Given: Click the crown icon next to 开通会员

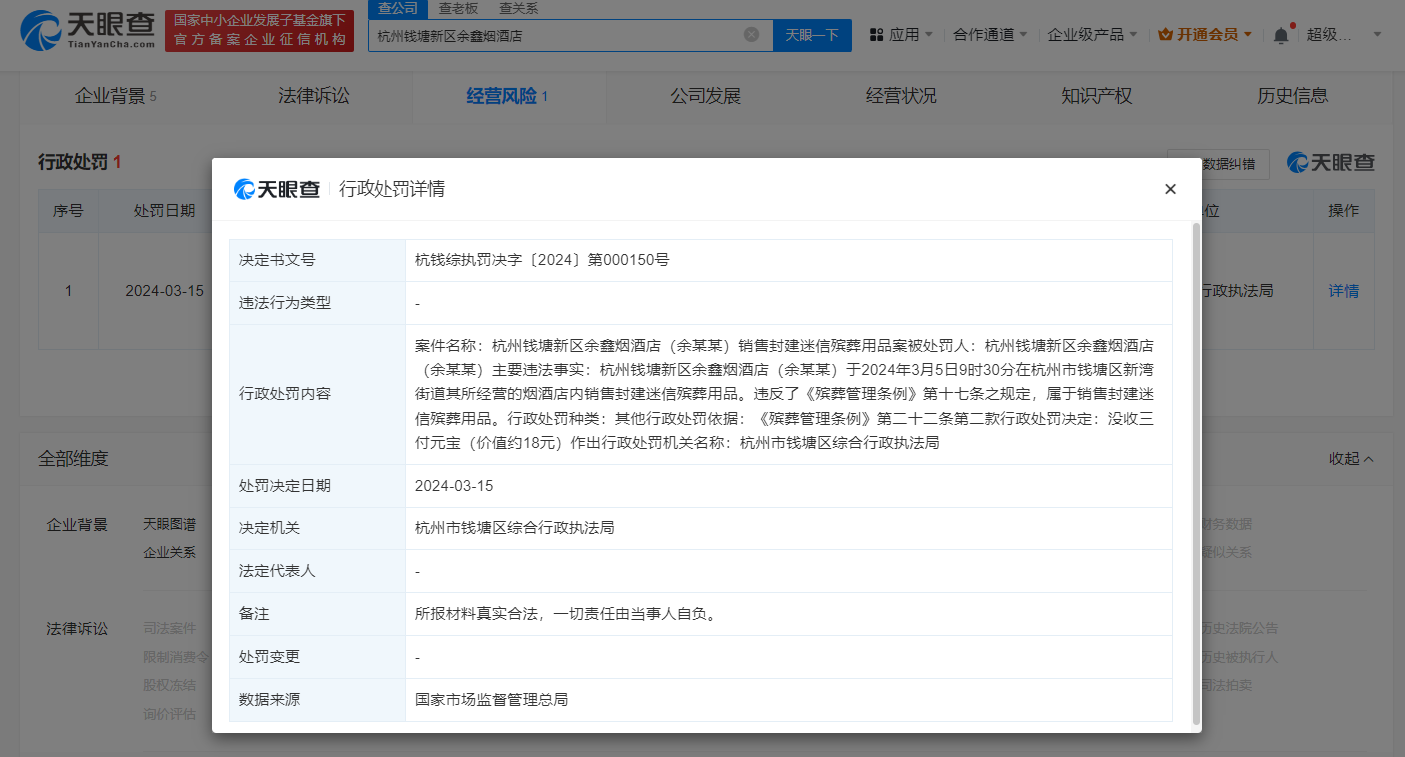Looking at the screenshot, I should [1164, 33].
